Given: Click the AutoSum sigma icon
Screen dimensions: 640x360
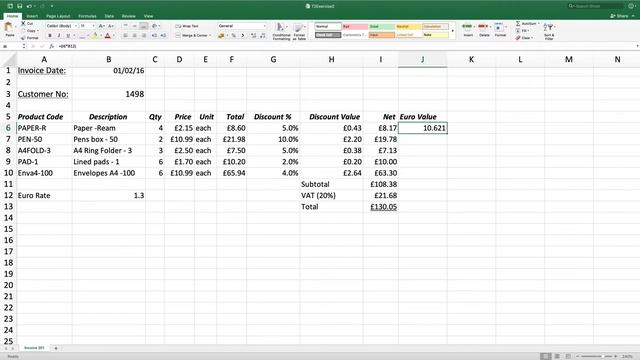Looking at the screenshot, I should 518,24.
